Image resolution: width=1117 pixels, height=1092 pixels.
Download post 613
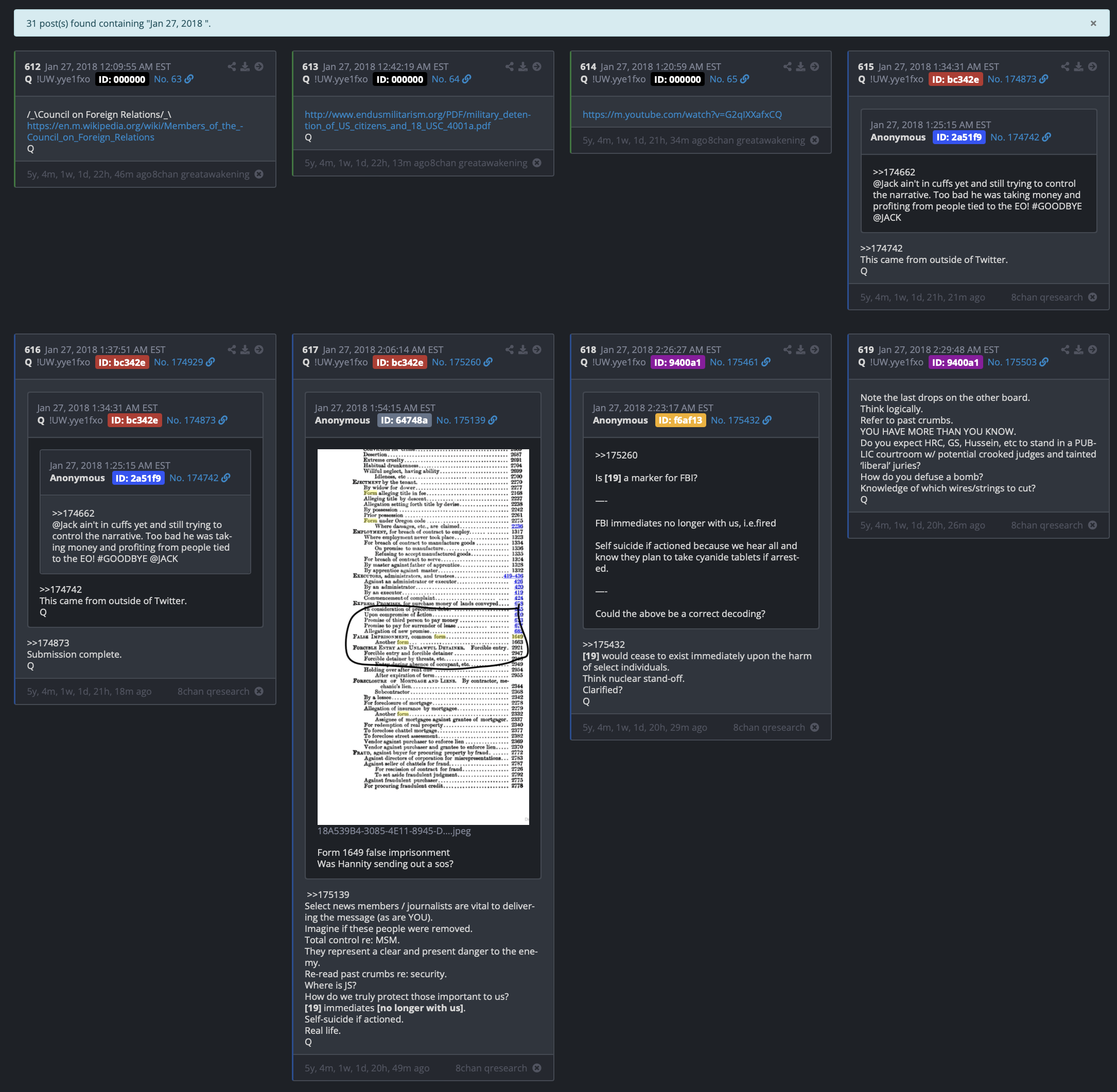(x=522, y=66)
